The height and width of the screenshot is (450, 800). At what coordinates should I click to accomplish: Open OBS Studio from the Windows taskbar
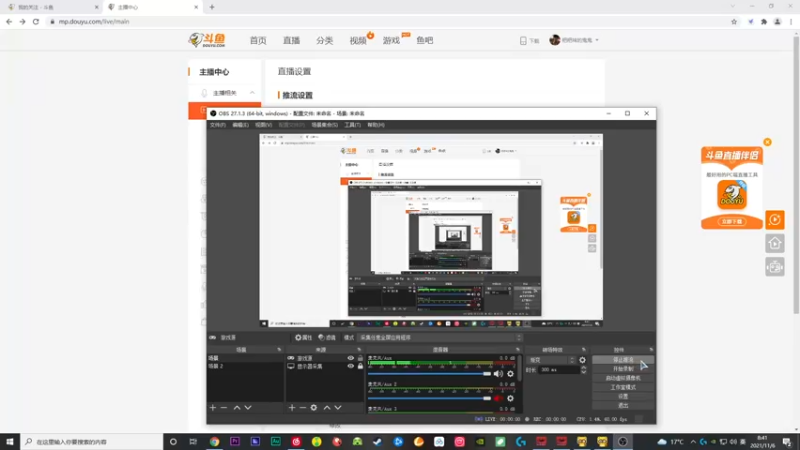click(x=622, y=442)
